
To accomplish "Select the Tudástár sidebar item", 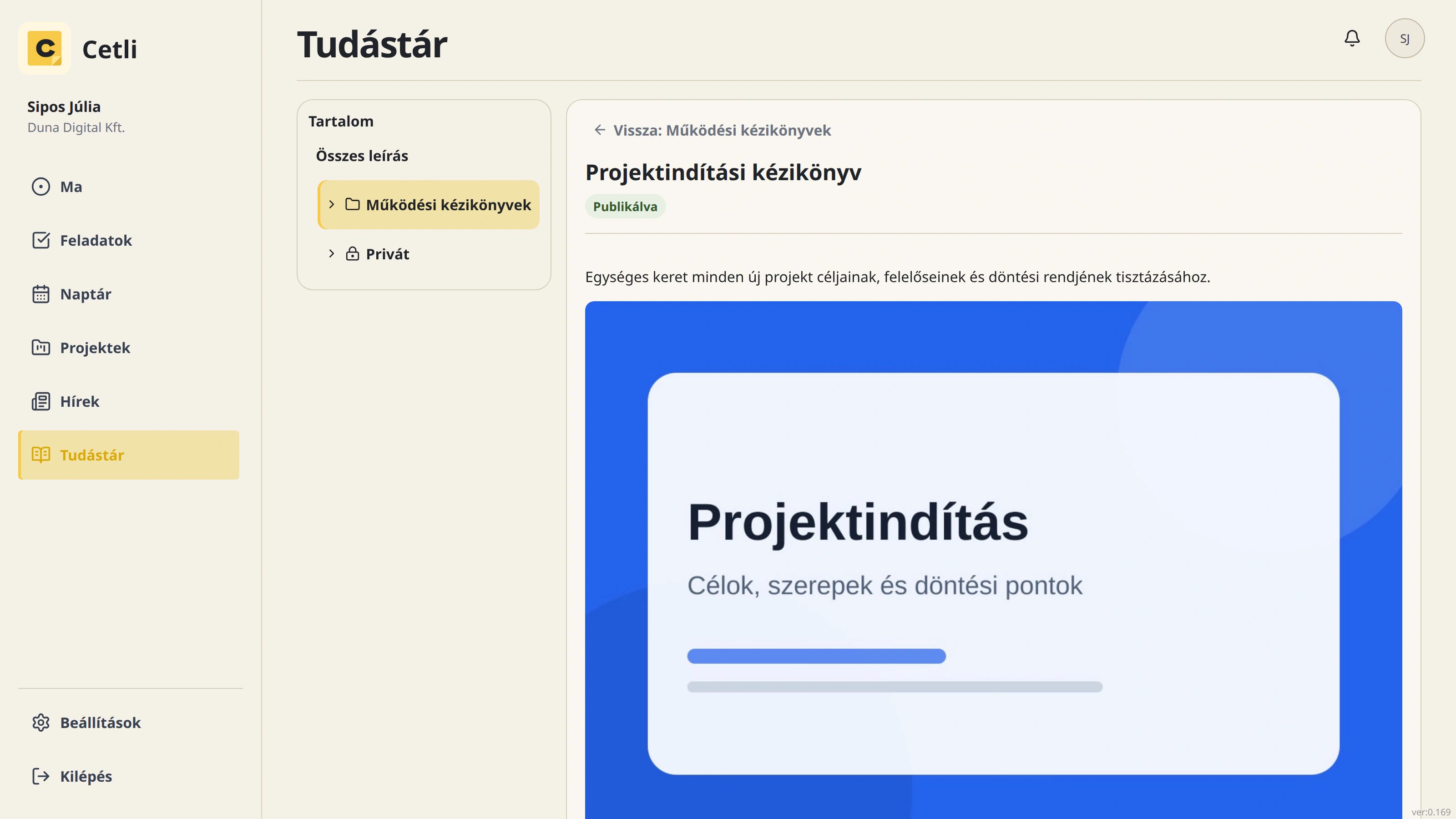I will pos(129,455).
